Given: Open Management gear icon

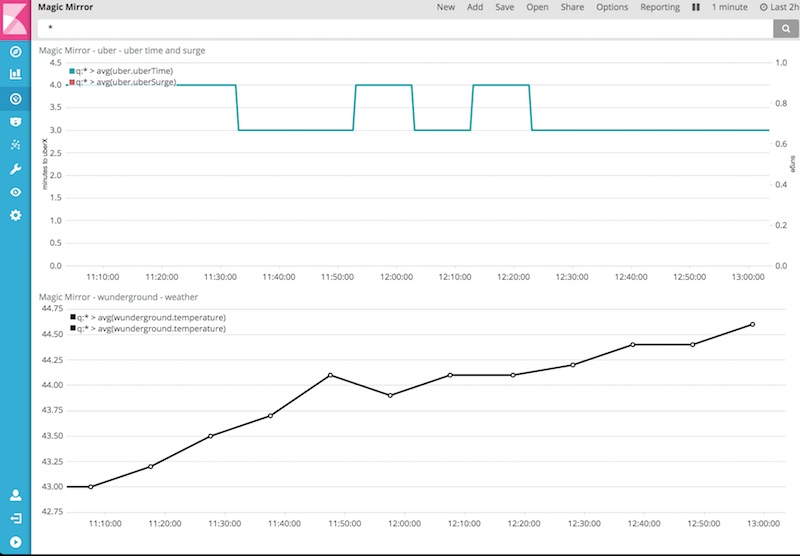Looking at the screenshot, I should pyautogui.click(x=15, y=215).
